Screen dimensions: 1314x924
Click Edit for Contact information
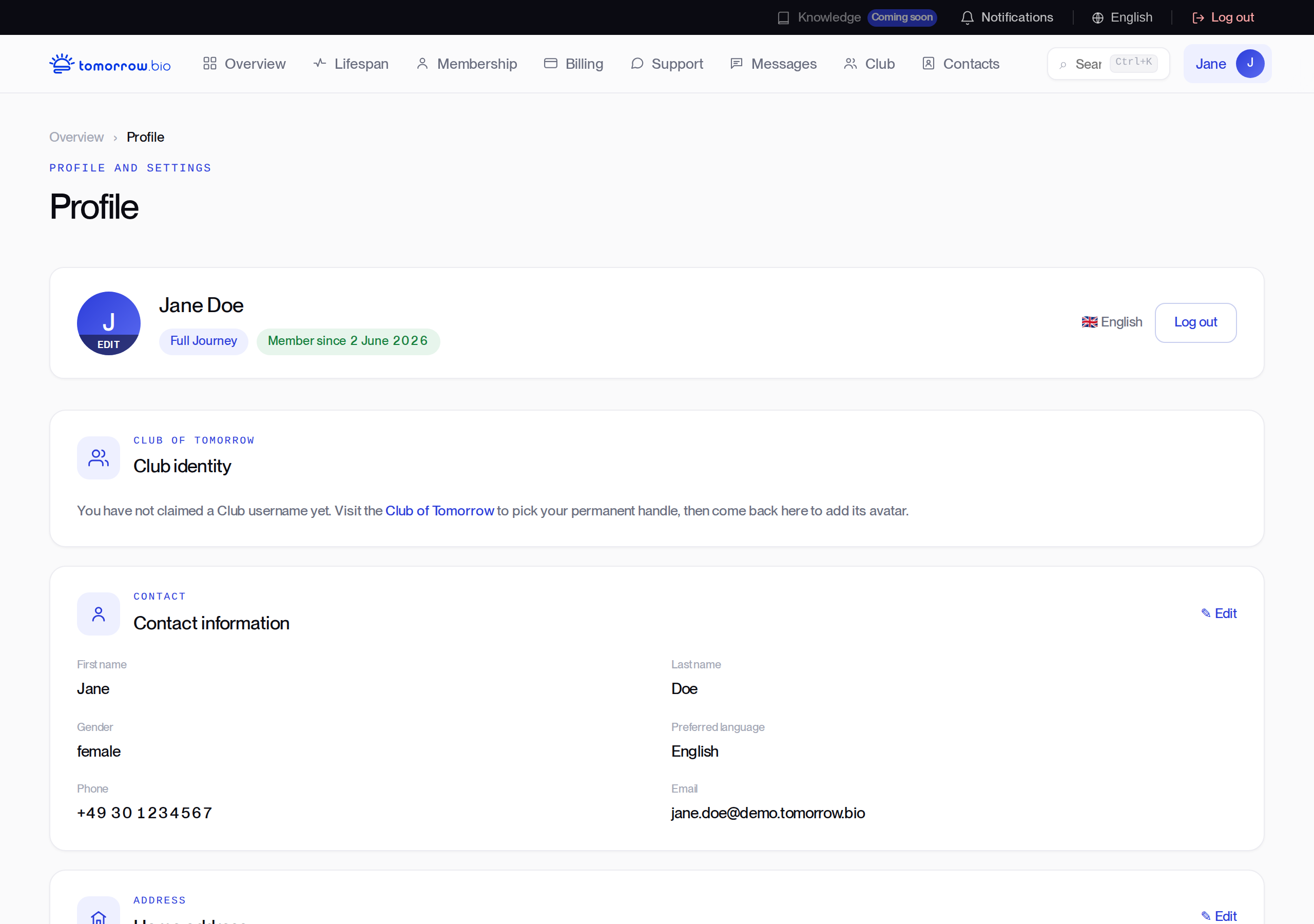(x=1219, y=613)
